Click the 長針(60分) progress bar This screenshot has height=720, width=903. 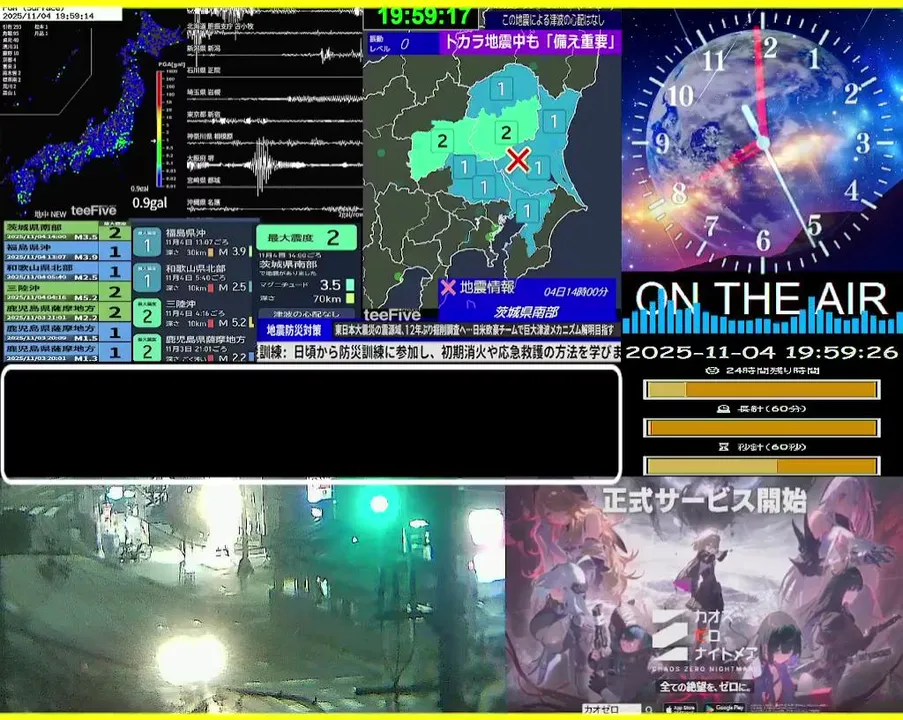[762, 428]
